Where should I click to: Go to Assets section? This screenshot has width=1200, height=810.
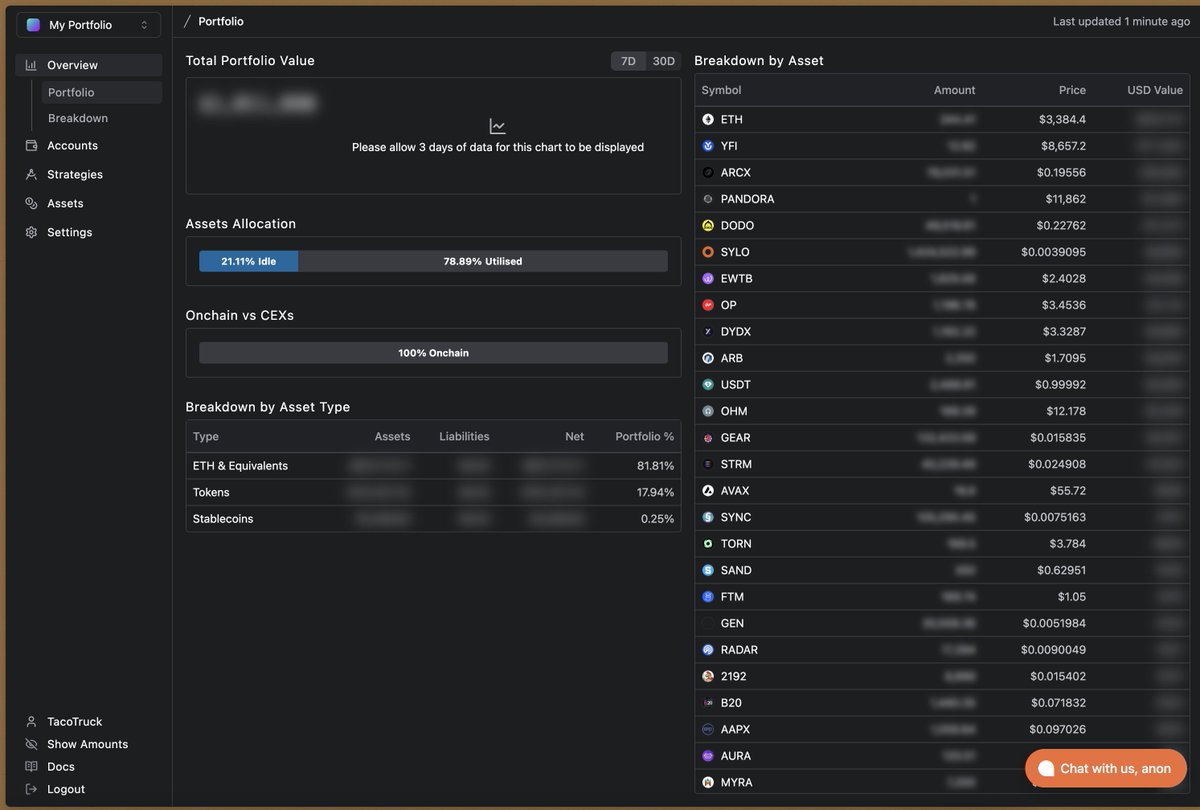(65, 203)
